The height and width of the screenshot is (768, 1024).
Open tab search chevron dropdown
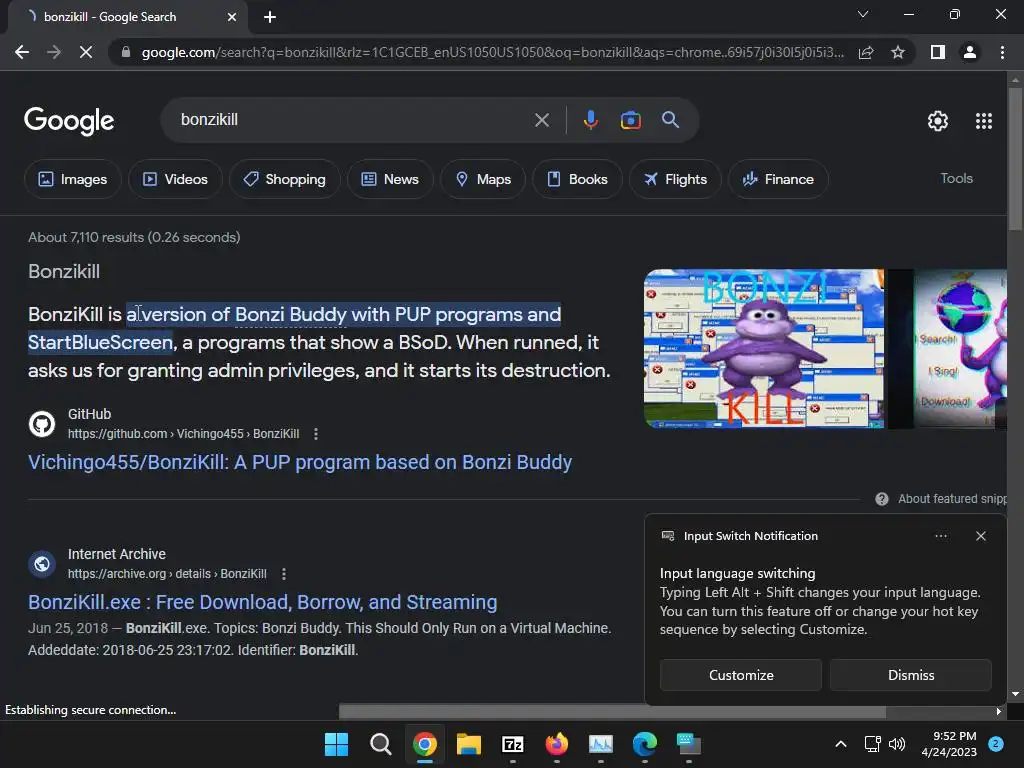click(x=863, y=14)
